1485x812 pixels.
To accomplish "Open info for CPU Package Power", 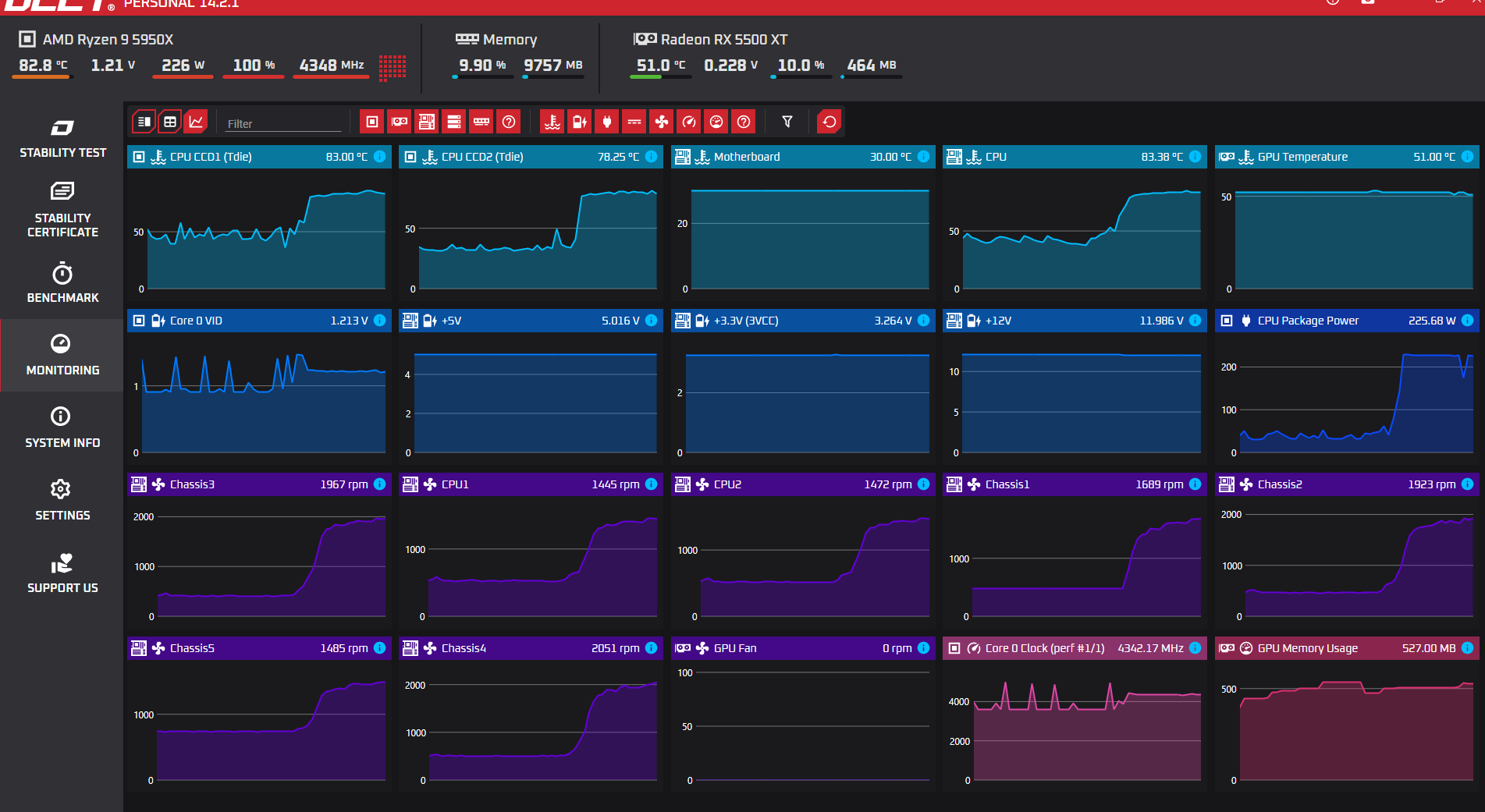I will coord(1467,321).
